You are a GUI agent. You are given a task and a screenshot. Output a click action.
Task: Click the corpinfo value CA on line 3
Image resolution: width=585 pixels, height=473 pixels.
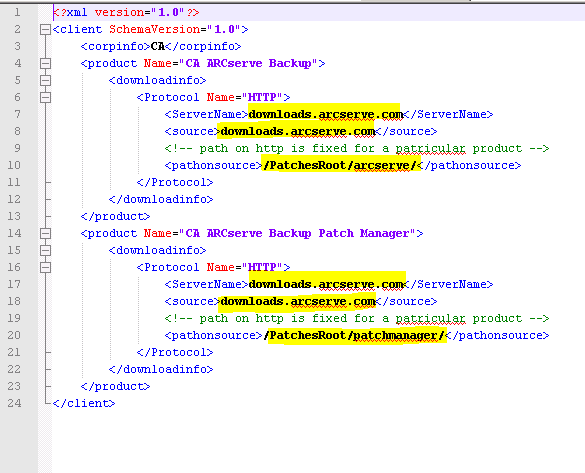point(158,46)
